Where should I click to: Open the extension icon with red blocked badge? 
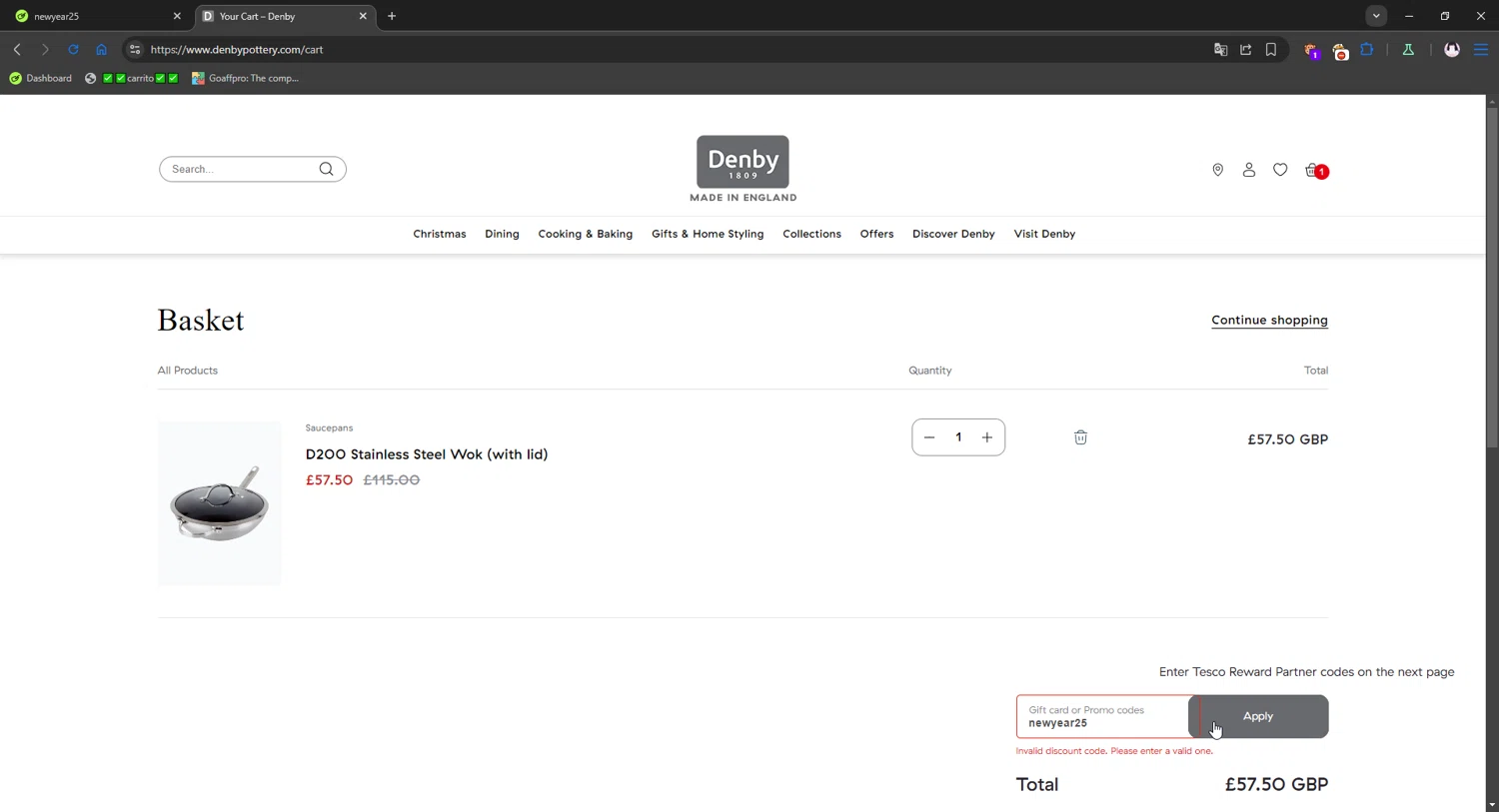point(1340,50)
